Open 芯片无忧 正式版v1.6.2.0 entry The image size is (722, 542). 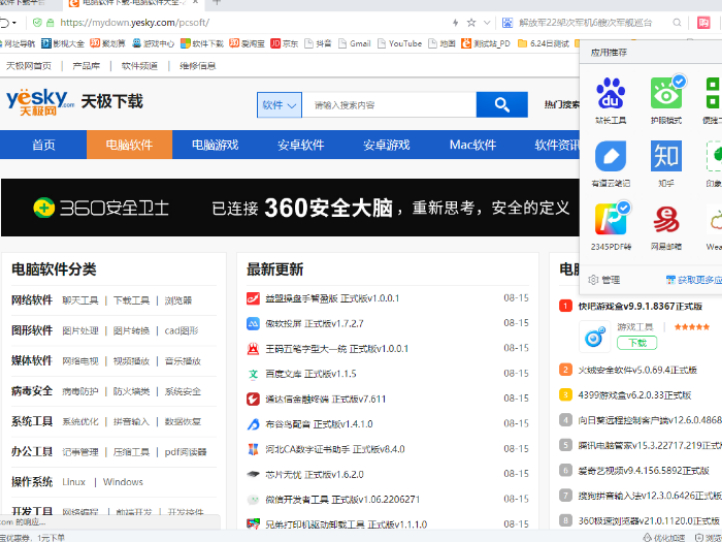(314, 474)
